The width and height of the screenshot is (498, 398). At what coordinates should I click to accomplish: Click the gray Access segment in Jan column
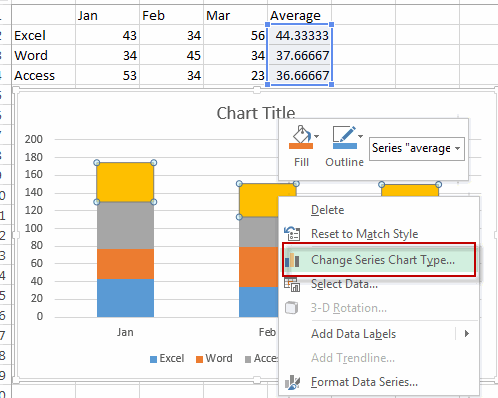click(125, 225)
